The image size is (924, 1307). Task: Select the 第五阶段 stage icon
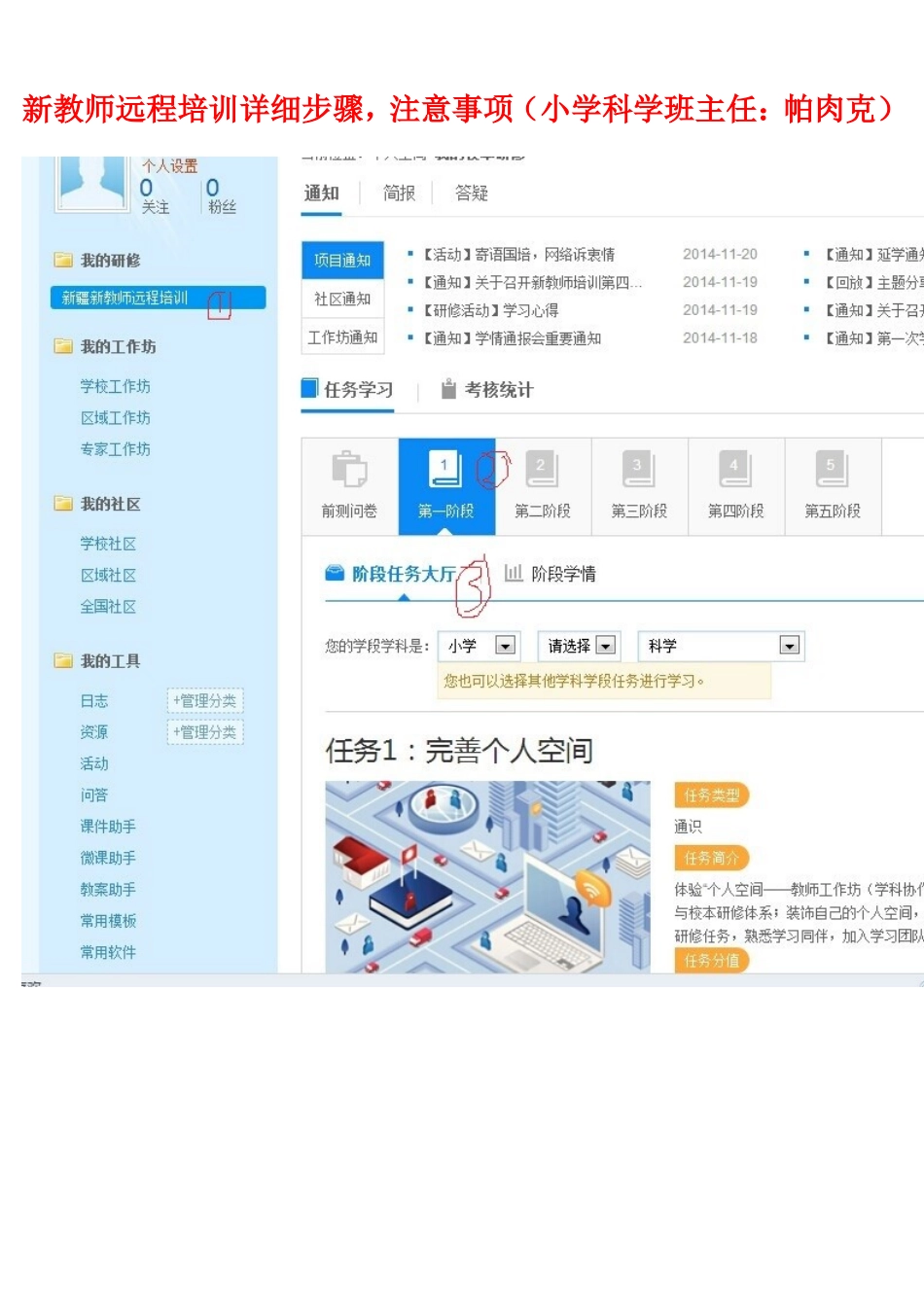pos(833,470)
